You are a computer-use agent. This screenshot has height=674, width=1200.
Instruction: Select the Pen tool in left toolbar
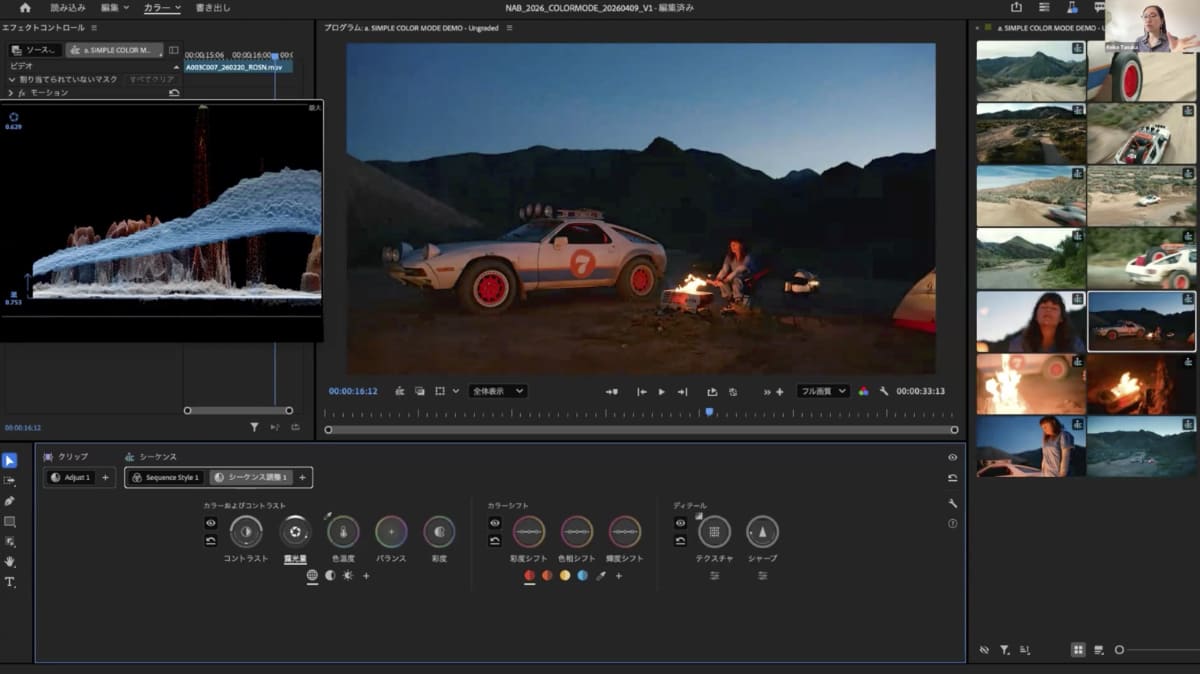pos(9,501)
